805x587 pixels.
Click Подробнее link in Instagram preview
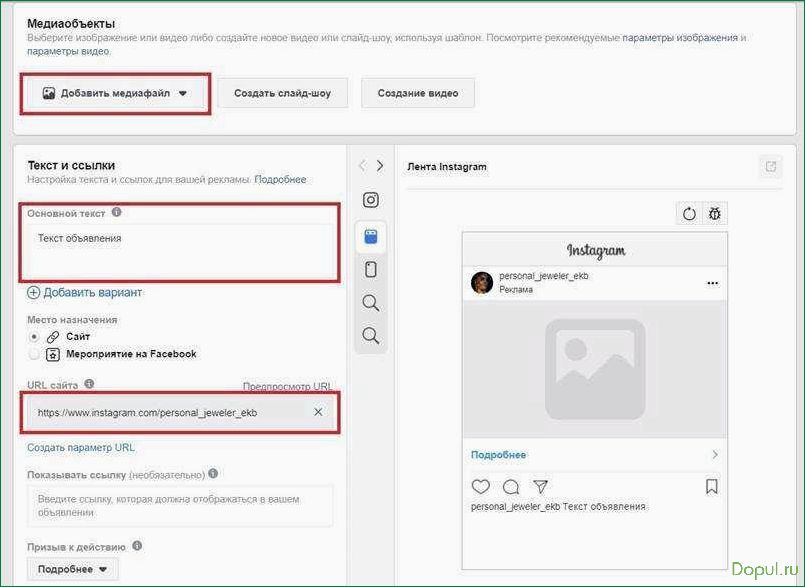tap(499, 455)
